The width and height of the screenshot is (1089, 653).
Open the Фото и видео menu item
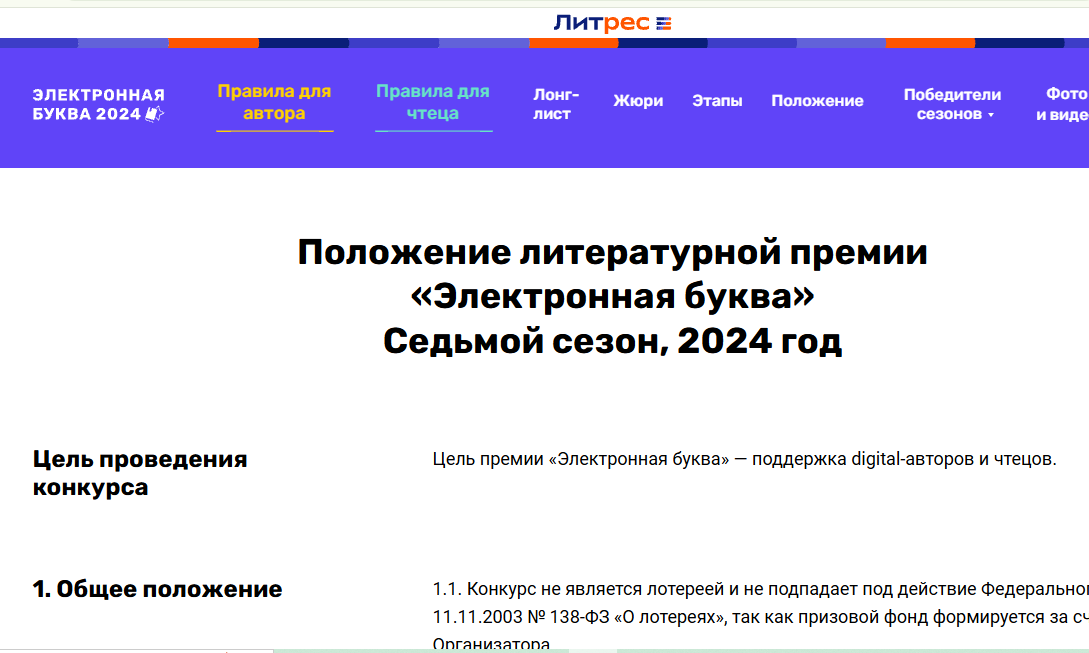point(1069,103)
